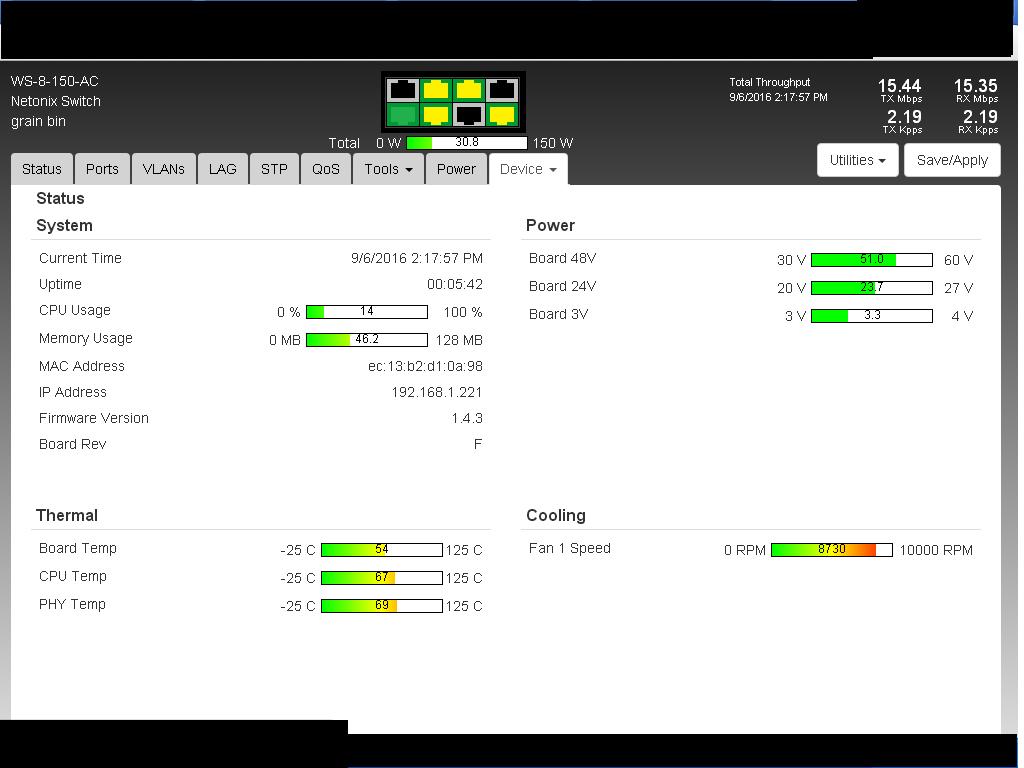Image resolution: width=1024 pixels, height=768 pixels.
Task: Expand the Device dropdown tab
Action: click(x=527, y=169)
